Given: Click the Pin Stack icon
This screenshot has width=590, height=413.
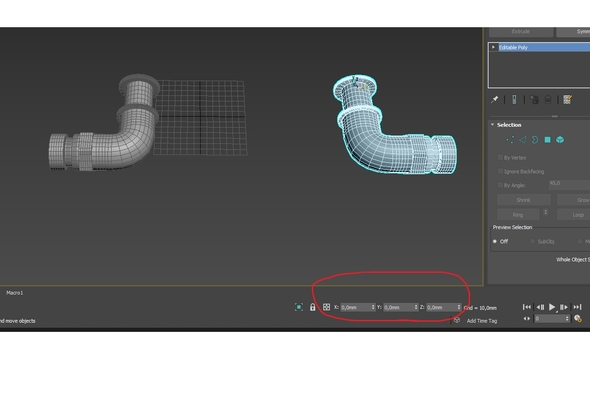Looking at the screenshot, I should pos(494,99).
